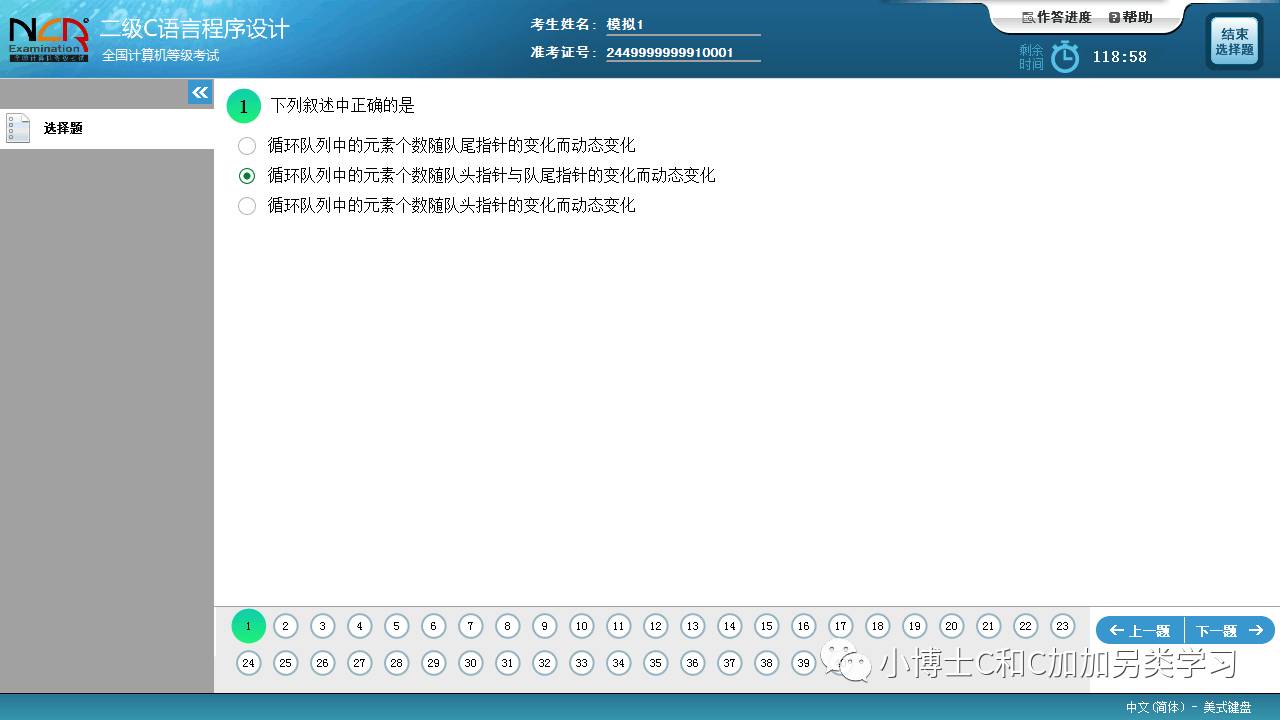Click the 准考证号 number 2449999999910001

(x=670, y=52)
